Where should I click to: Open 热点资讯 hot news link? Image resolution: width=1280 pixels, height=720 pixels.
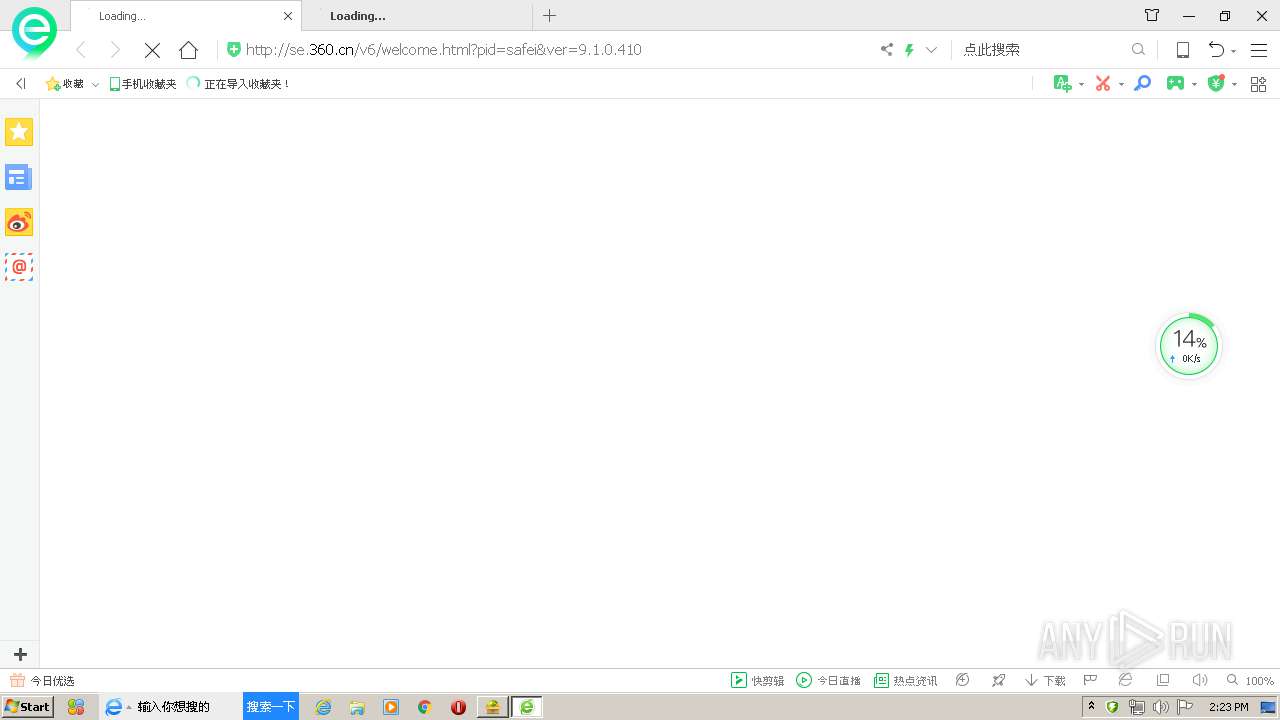coord(906,680)
